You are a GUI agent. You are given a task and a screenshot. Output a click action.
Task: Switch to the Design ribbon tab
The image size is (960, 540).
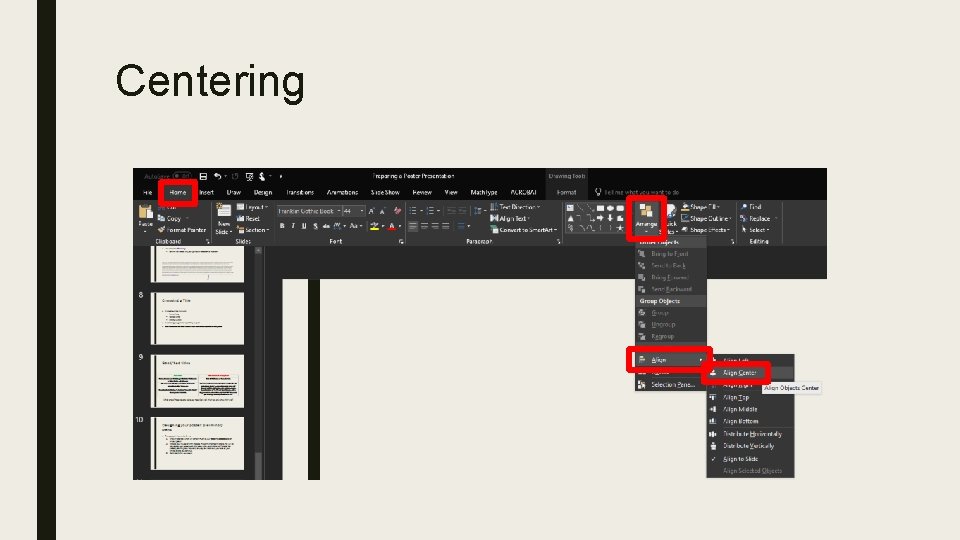point(263,192)
